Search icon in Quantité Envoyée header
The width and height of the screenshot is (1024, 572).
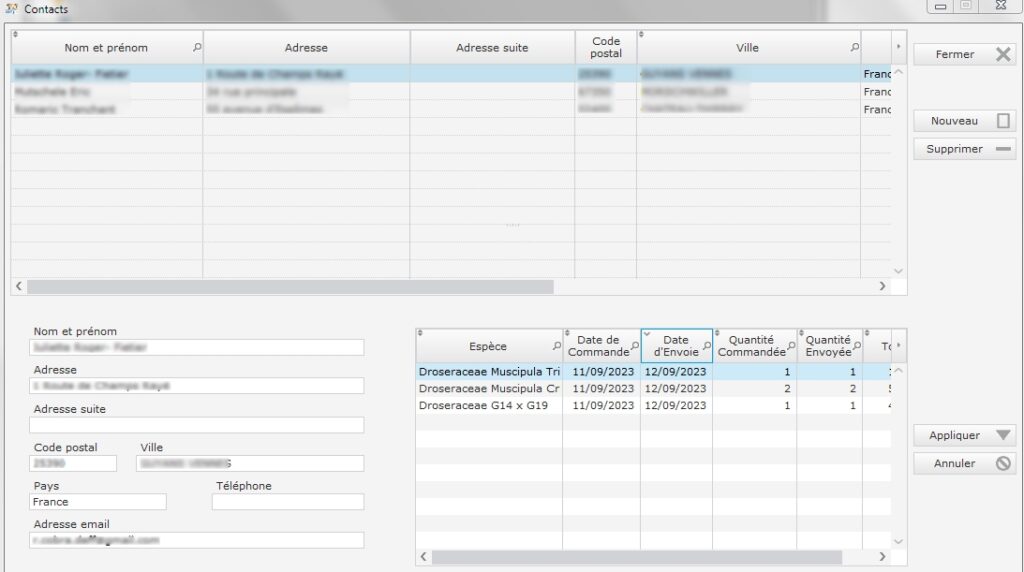(x=857, y=346)
